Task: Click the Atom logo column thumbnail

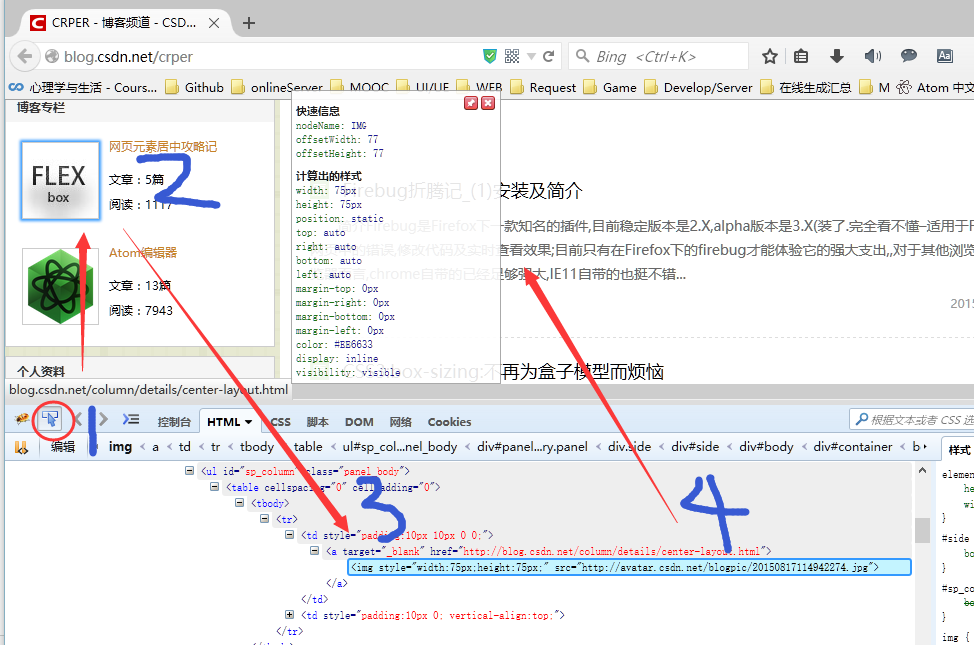Action: (60, 286)
